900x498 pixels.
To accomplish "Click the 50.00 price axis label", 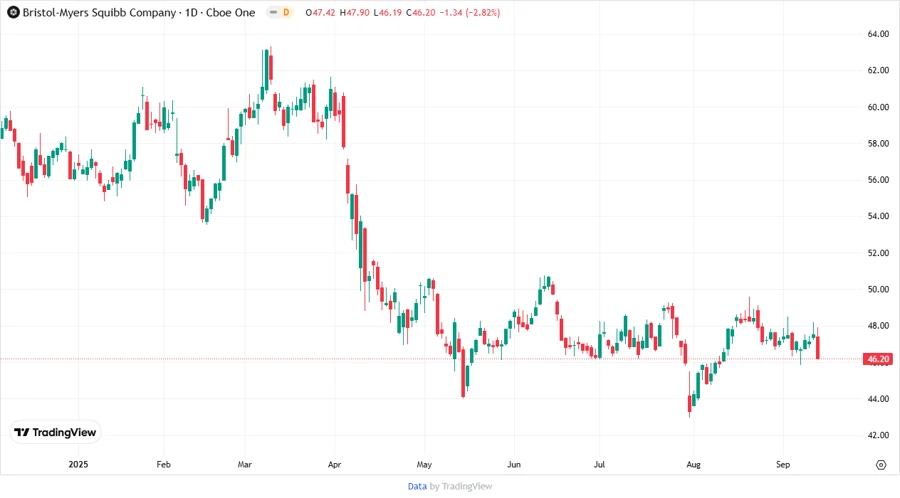I will 878,290.
